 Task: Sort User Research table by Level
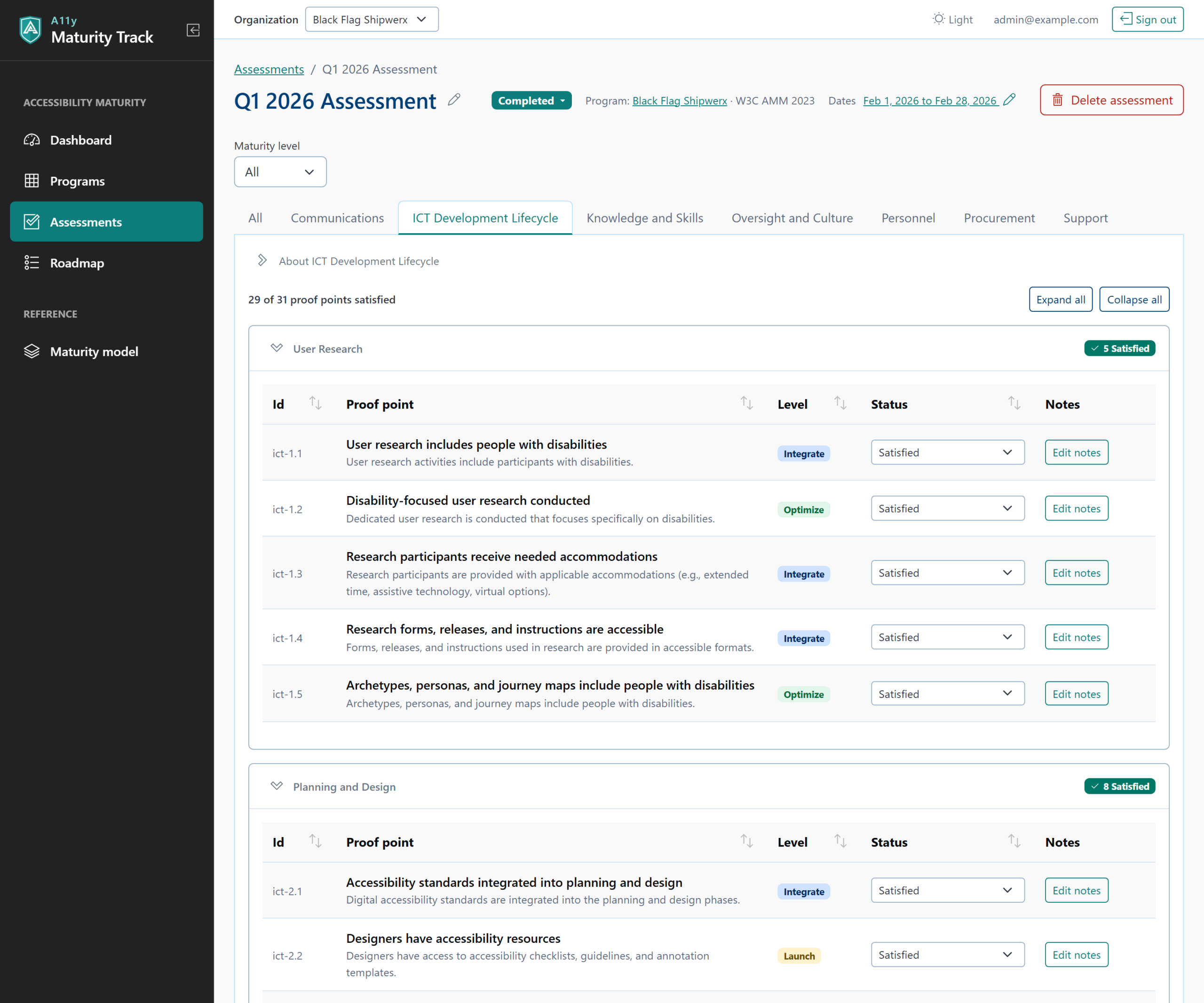click(x=840, y=403)
